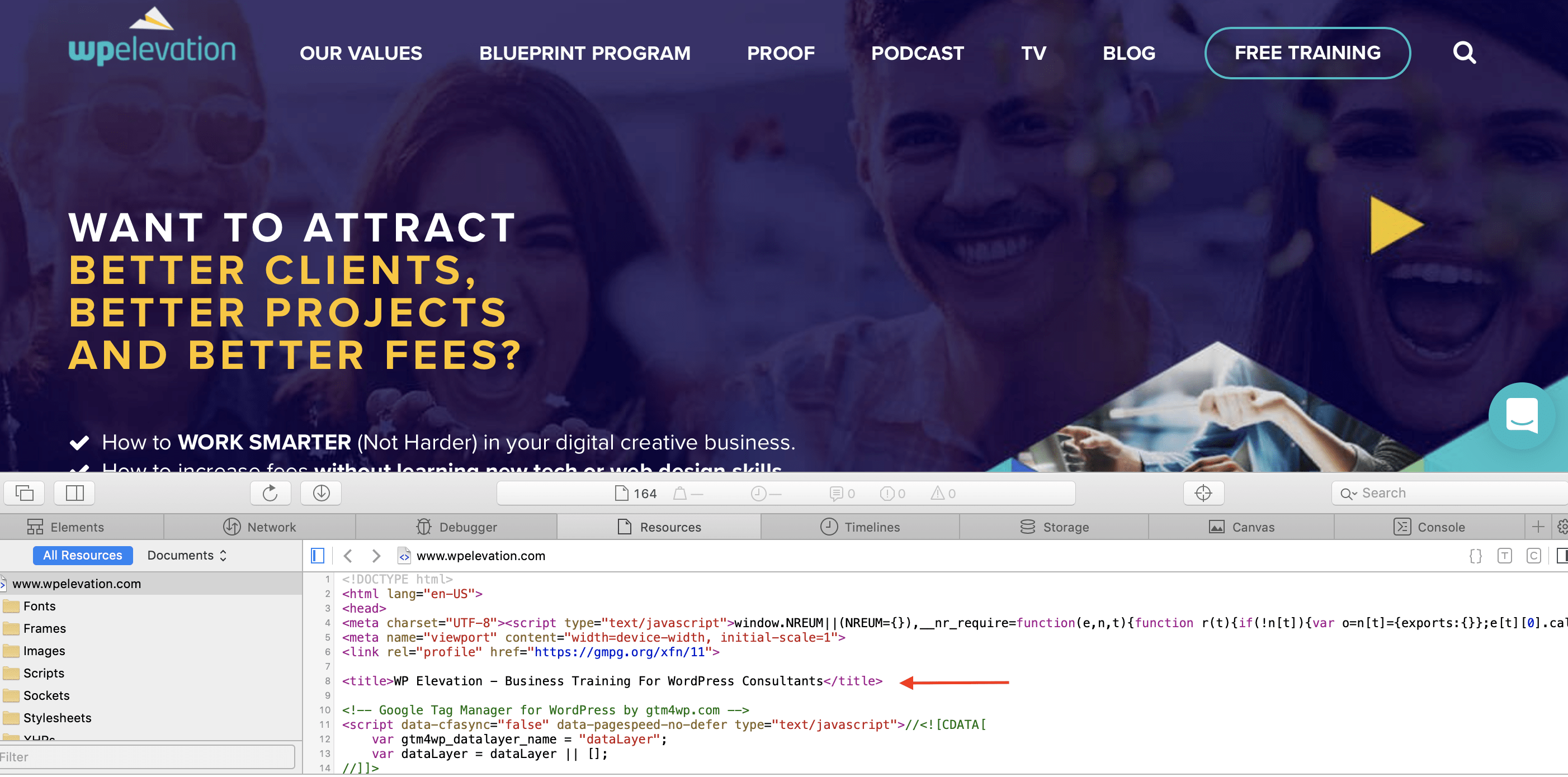Viewport: 1568px width, 777px height.
Task: Open the Storage tab
Action: point(1054,527)
